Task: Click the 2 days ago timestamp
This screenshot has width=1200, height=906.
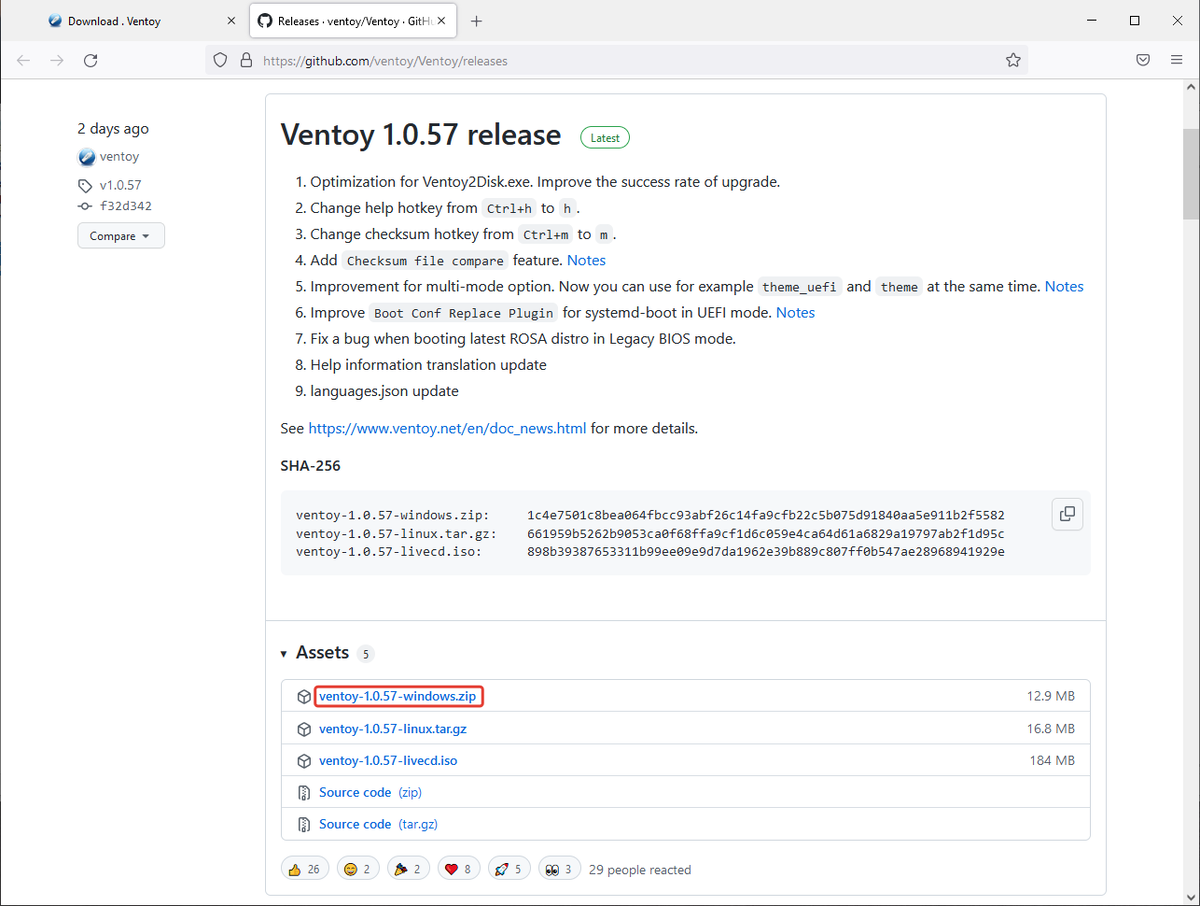Action: 113,128
